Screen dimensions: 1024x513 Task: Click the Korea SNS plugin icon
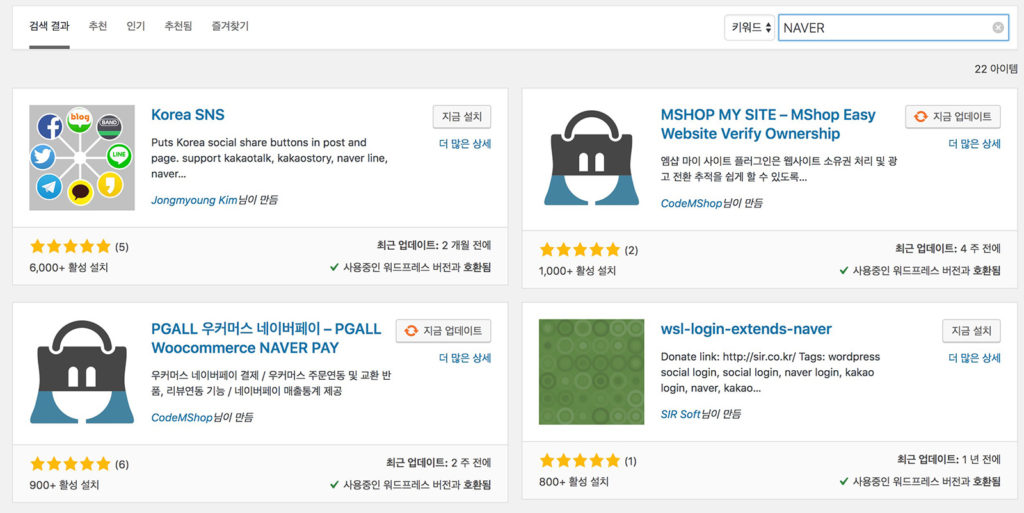point(82,157)
